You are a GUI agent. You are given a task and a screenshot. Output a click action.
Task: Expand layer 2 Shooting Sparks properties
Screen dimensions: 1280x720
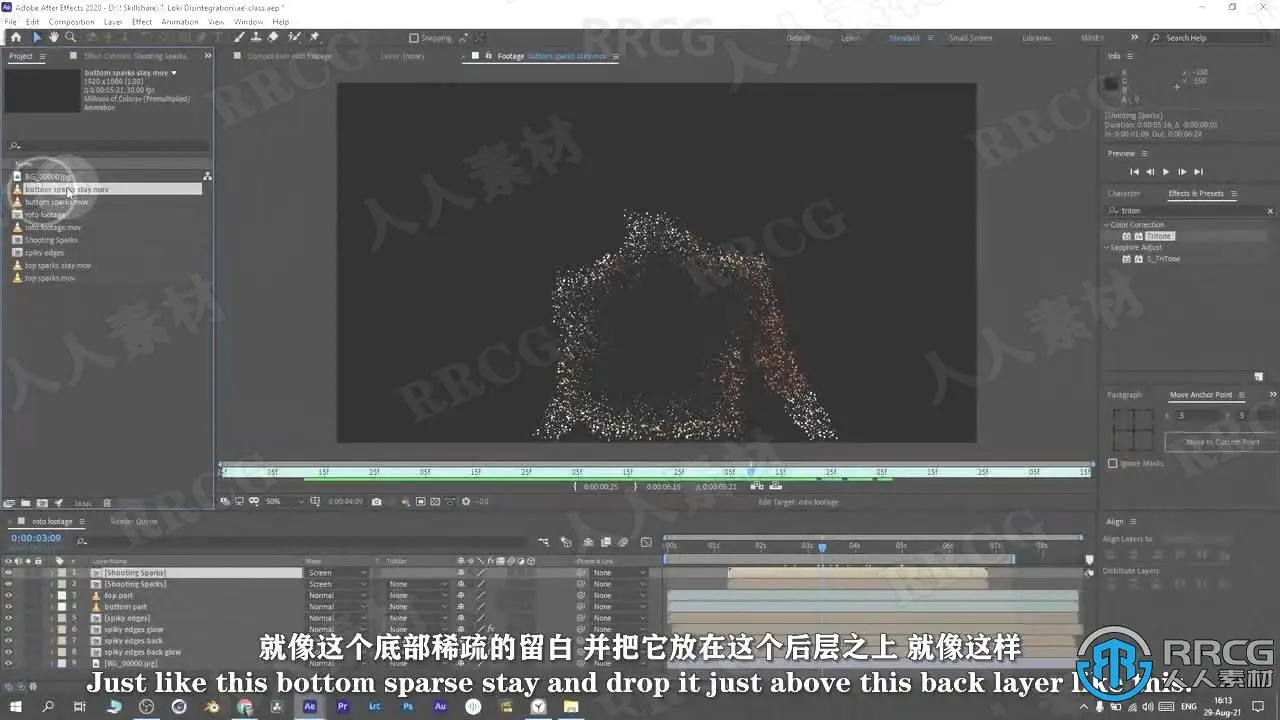point(52,584)
